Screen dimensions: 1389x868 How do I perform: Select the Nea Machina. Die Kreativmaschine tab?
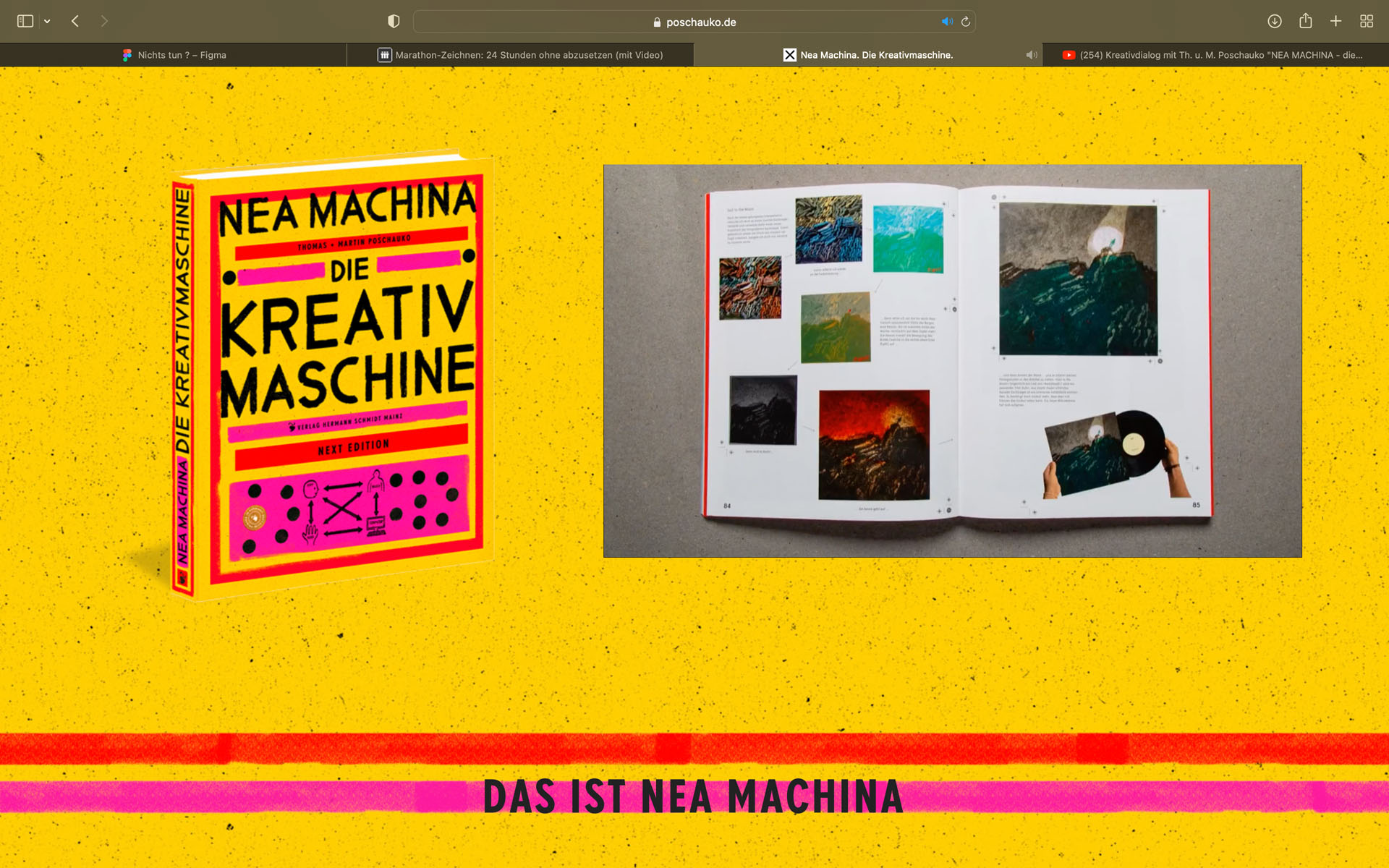[x=867, y=55]
